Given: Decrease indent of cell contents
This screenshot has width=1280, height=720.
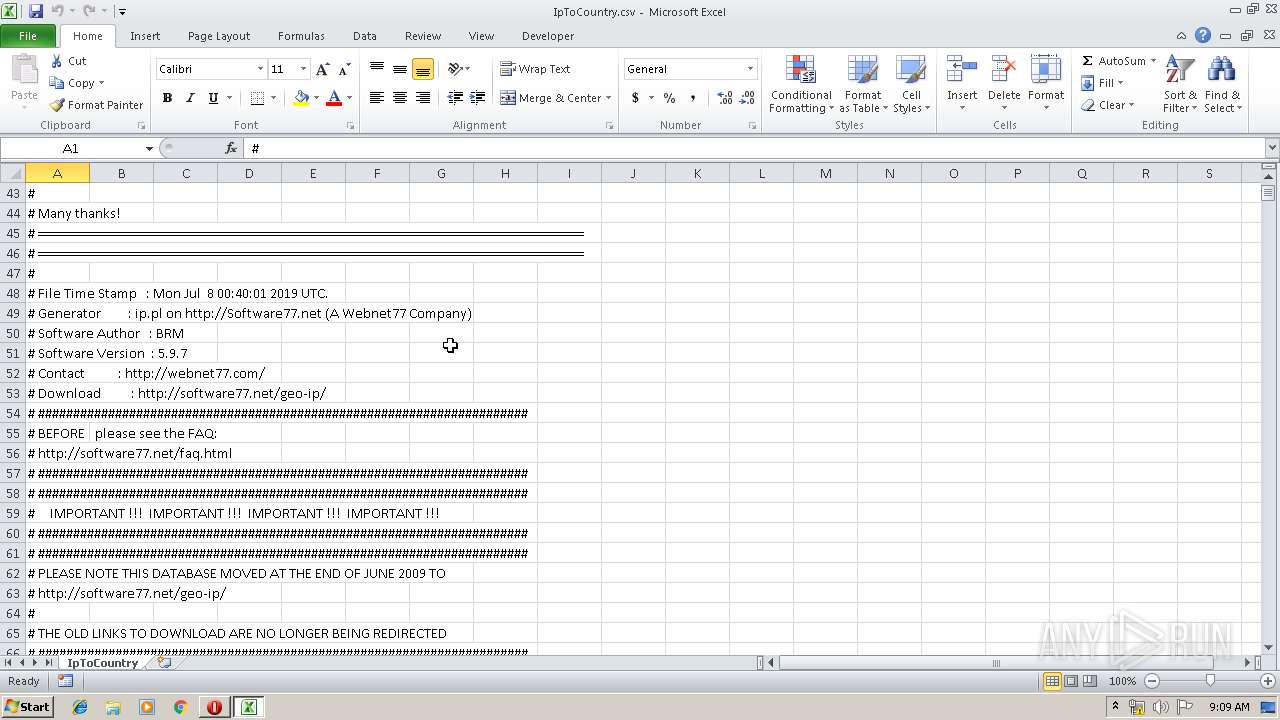Looking at the screenshot, I should [x=455, y=98].
